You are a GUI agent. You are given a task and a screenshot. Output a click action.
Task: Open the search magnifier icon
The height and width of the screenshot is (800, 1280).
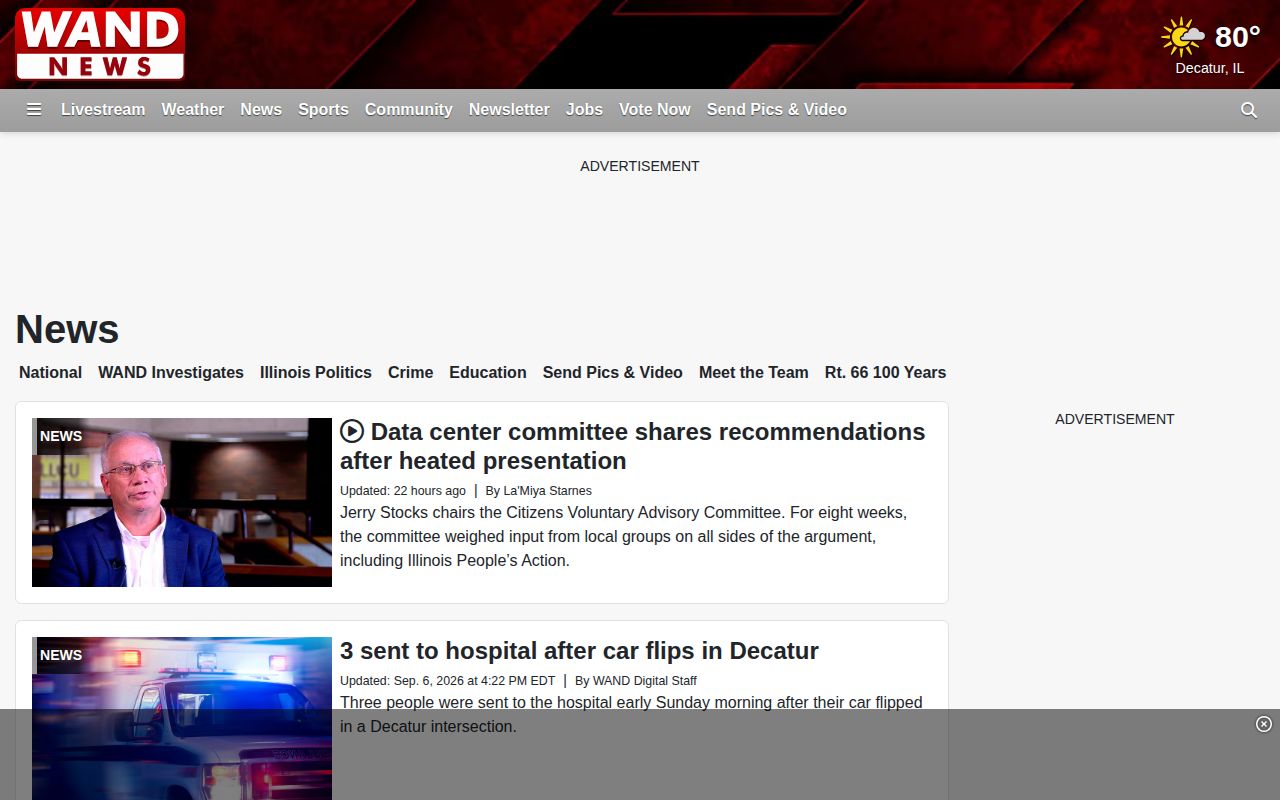(x=1249, y=110)
